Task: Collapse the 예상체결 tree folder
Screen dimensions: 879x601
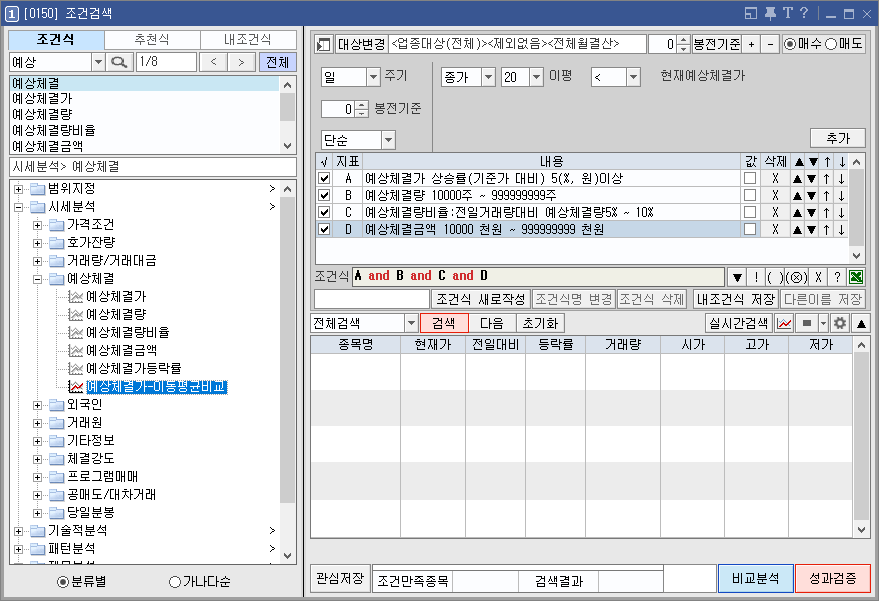Action: [38, 279]
